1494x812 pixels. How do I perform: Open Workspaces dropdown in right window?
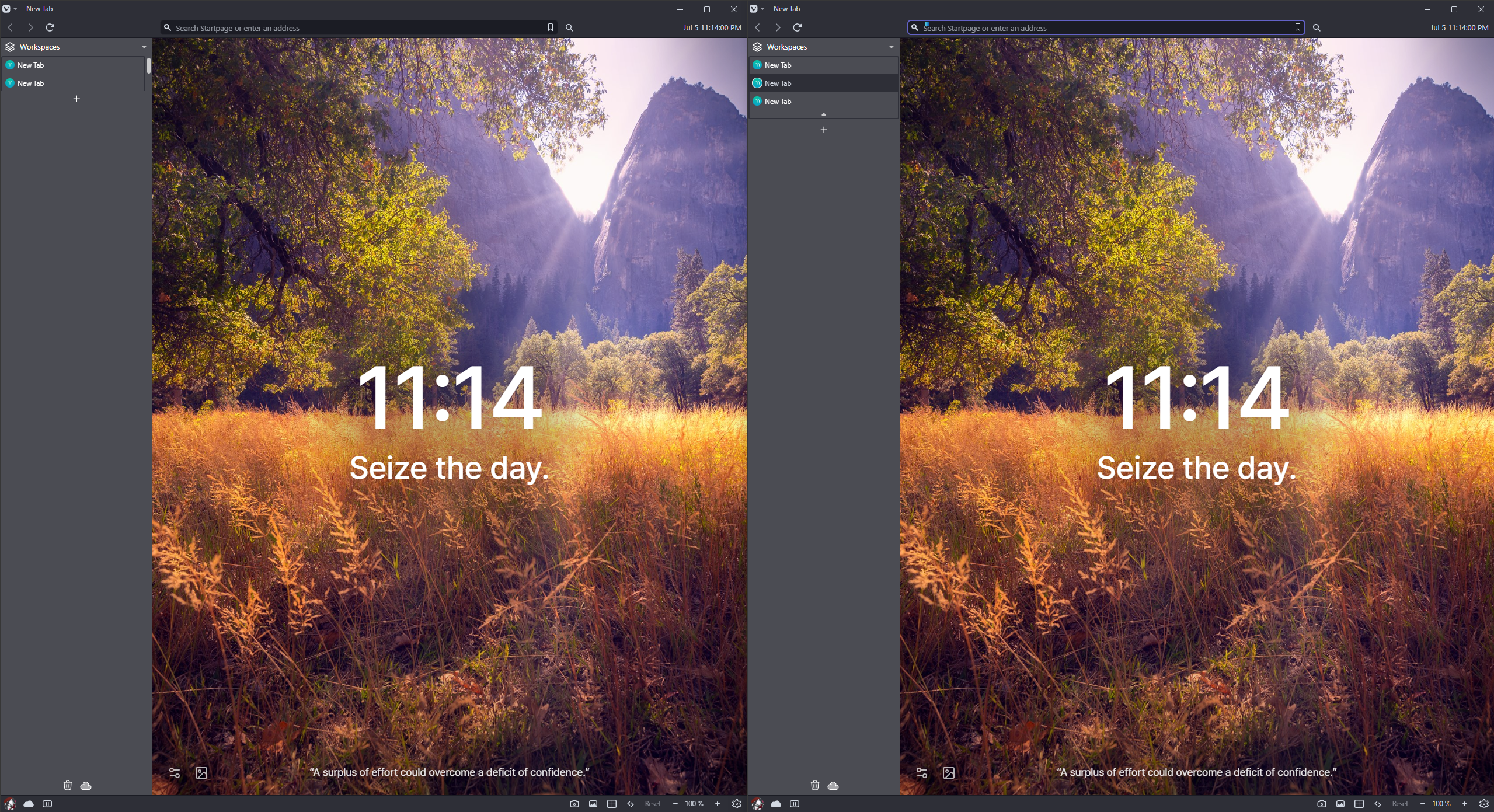pos(891,47)
